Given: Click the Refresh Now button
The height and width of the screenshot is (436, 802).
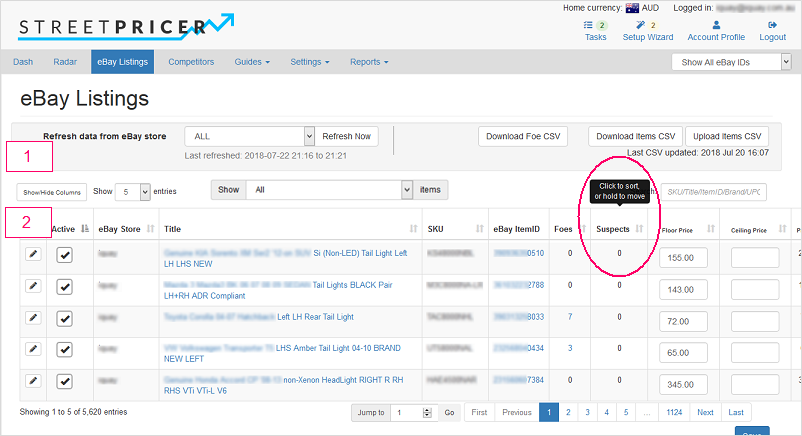Looking at the screenshot, I should click(347, 136).
